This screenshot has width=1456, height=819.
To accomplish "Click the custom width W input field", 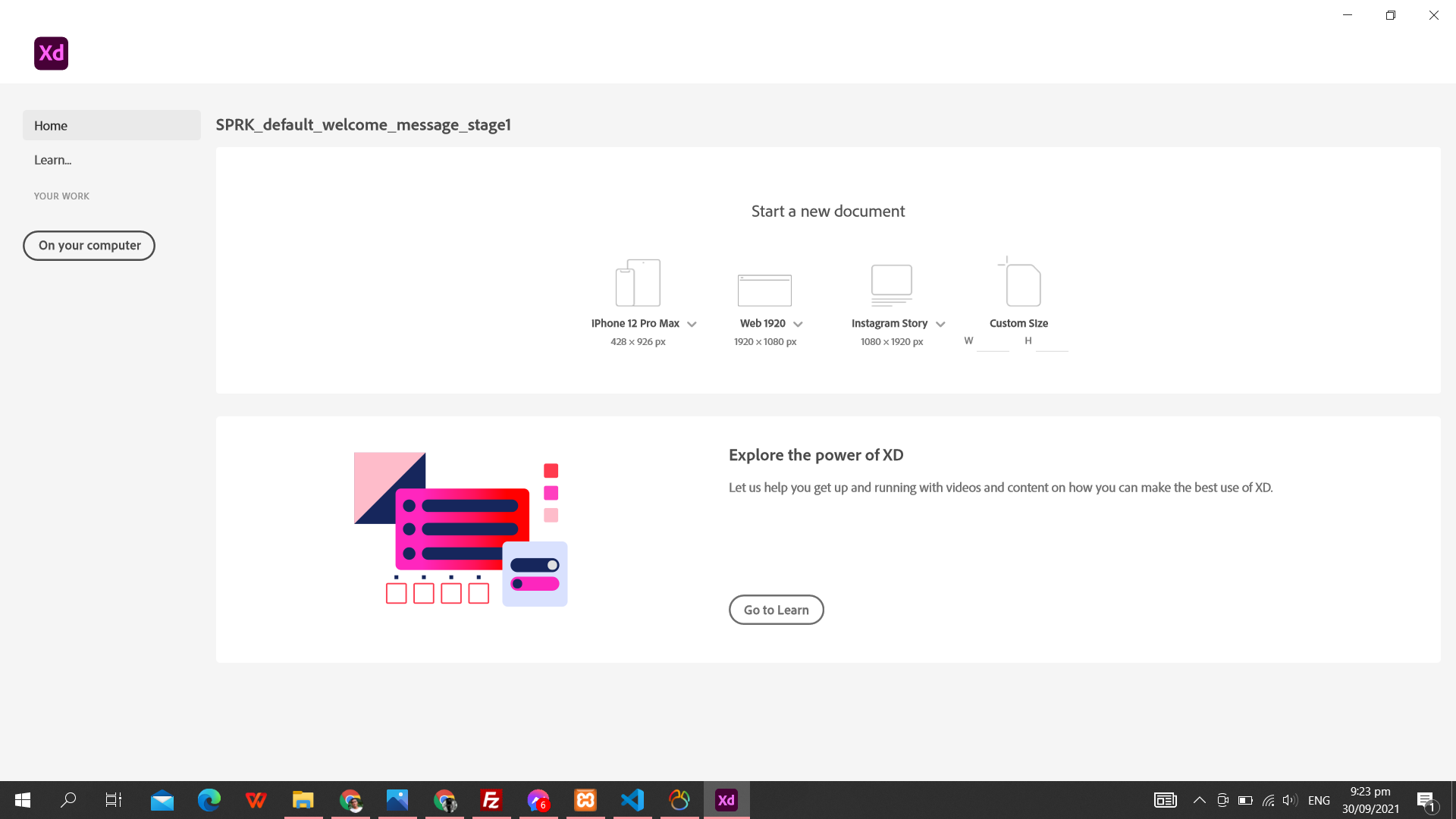I will [993, 343].
